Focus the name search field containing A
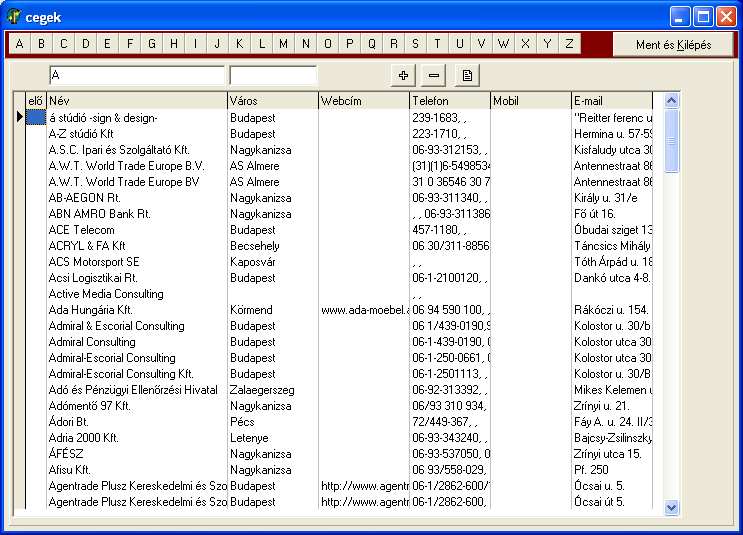Image resolution: width=743 pixels, height=535 pixels. pyautogui.click(x=136, y=75)
